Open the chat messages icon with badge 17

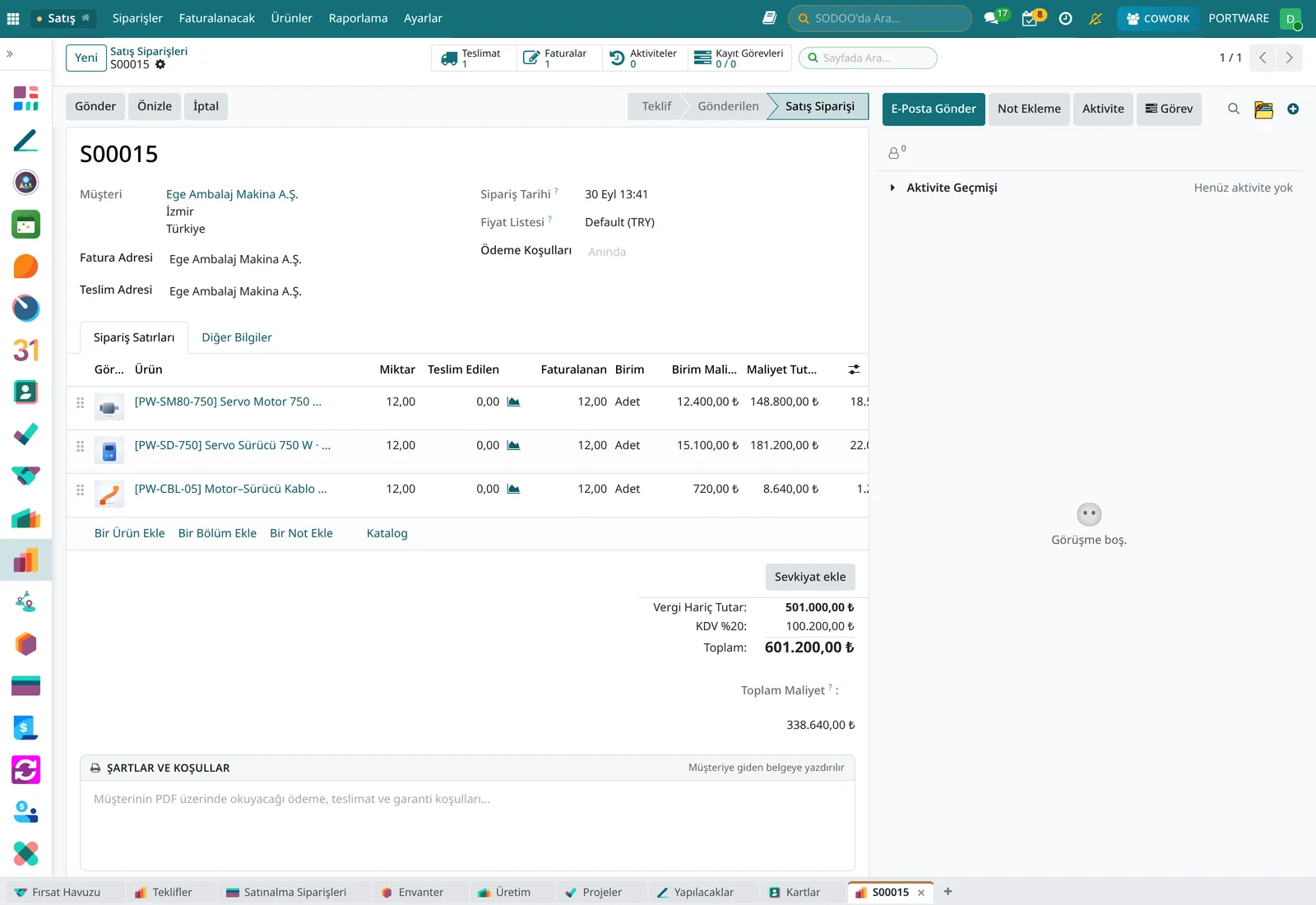point(992,18)
